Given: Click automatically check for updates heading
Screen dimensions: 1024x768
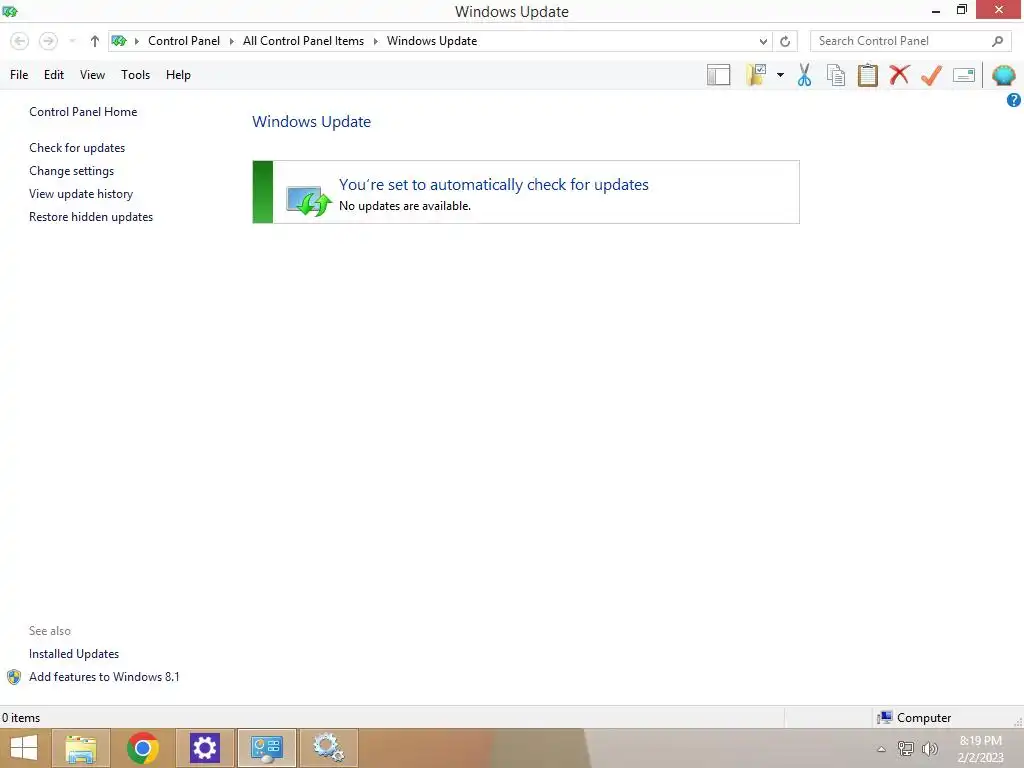Looking at the screenshot, I should pyautogui.click(x=494, y=185).
